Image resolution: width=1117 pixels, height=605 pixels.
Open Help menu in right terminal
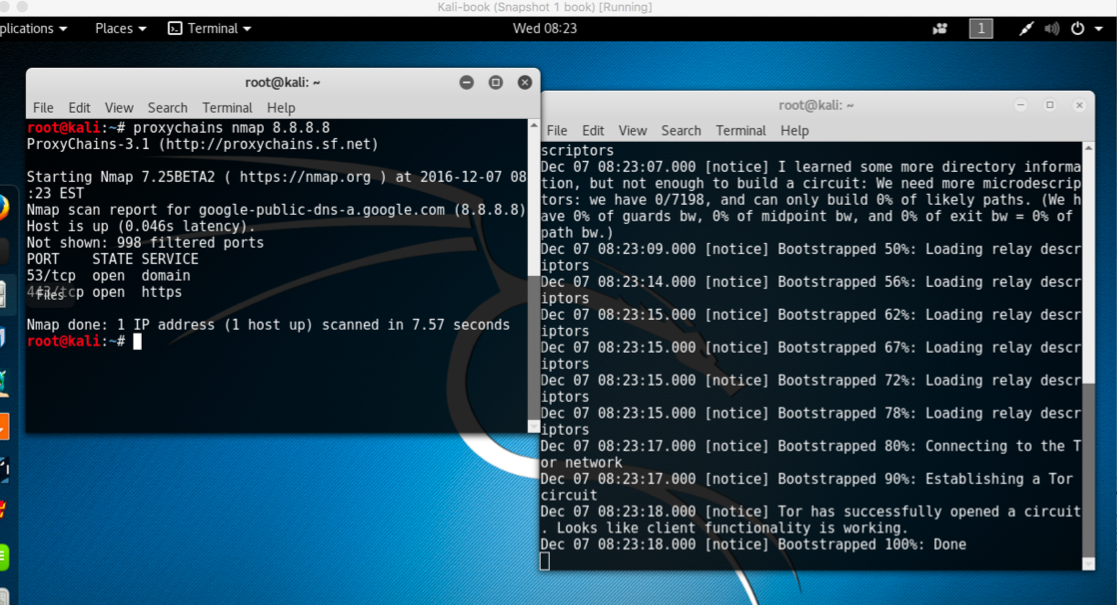(794, 130)
